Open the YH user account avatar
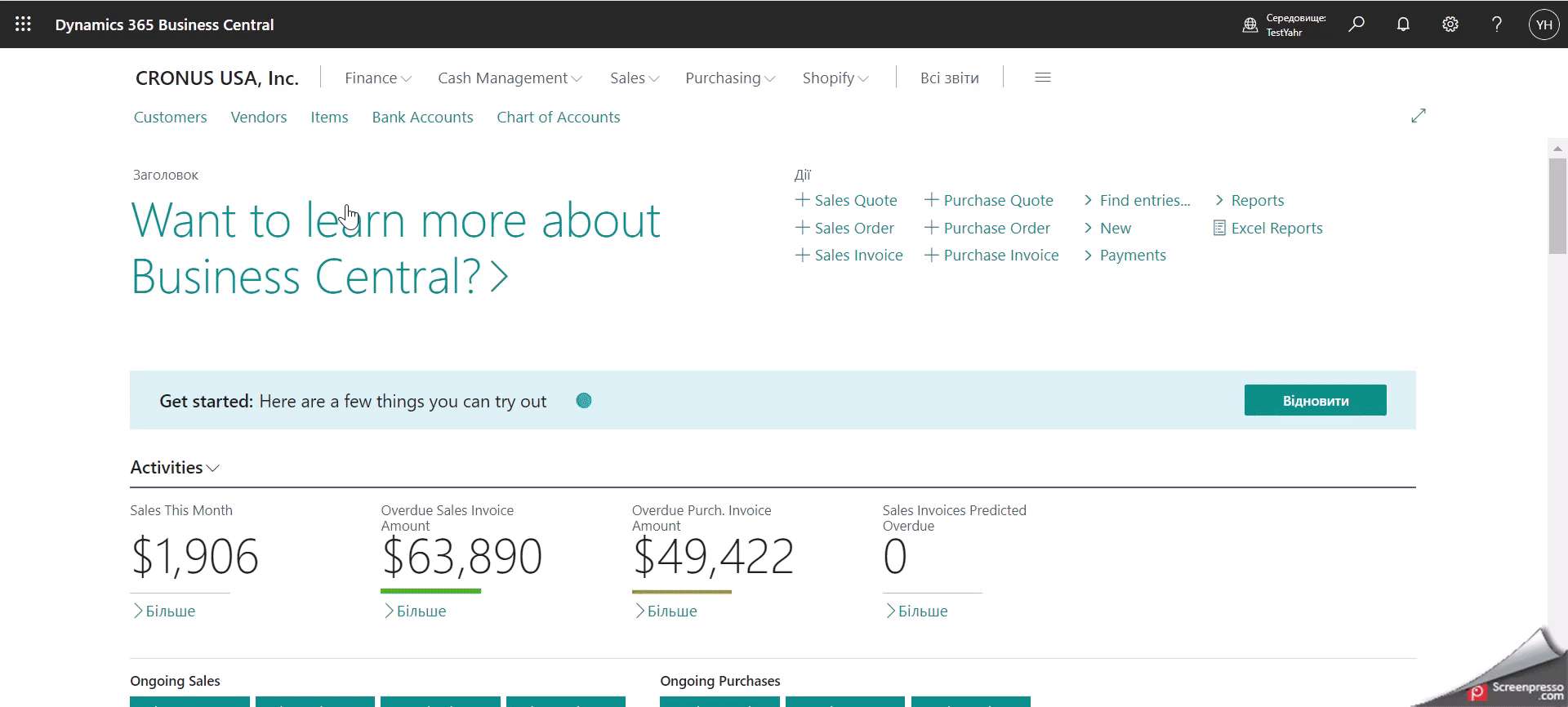The height and width of the screenshot is (707, 1568). click(1543, 24)
